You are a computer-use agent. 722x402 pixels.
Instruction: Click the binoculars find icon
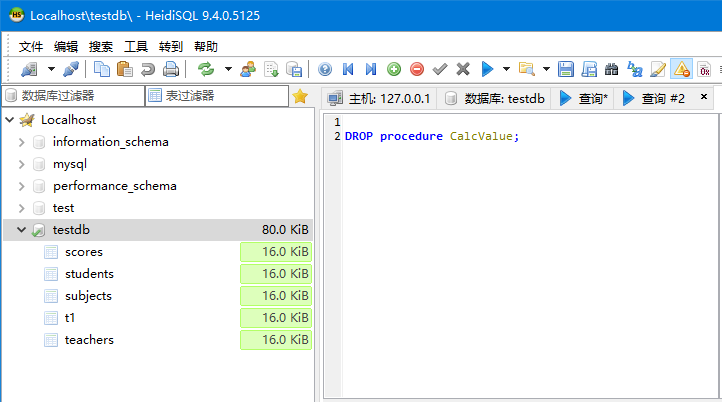point(611,70)
